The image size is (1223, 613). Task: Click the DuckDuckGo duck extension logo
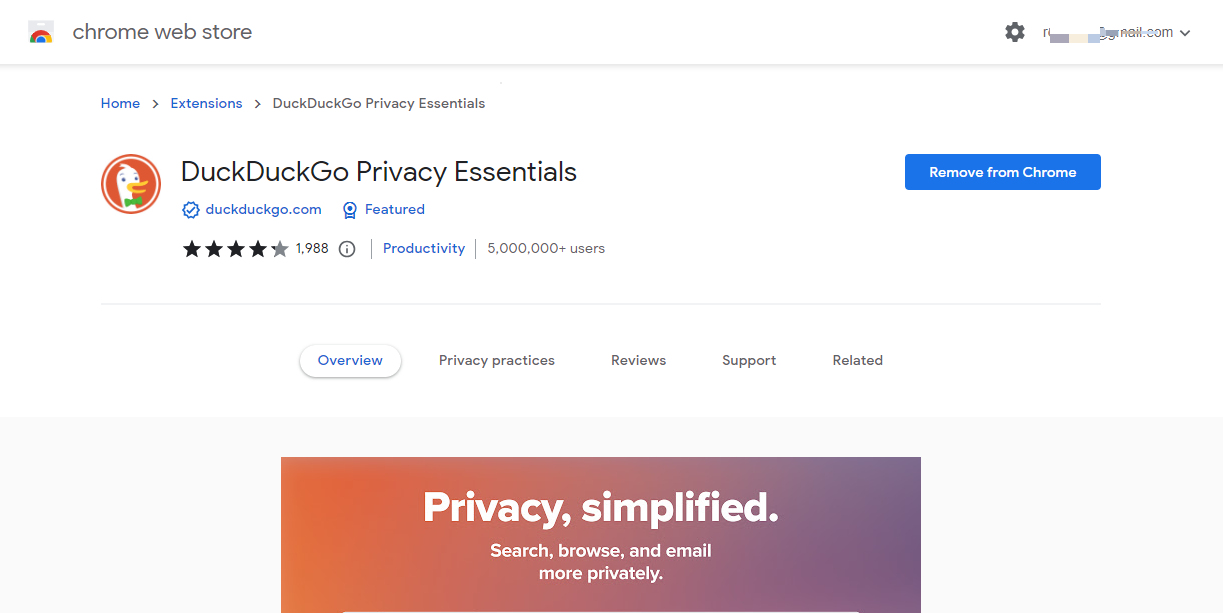pos(131,184)
